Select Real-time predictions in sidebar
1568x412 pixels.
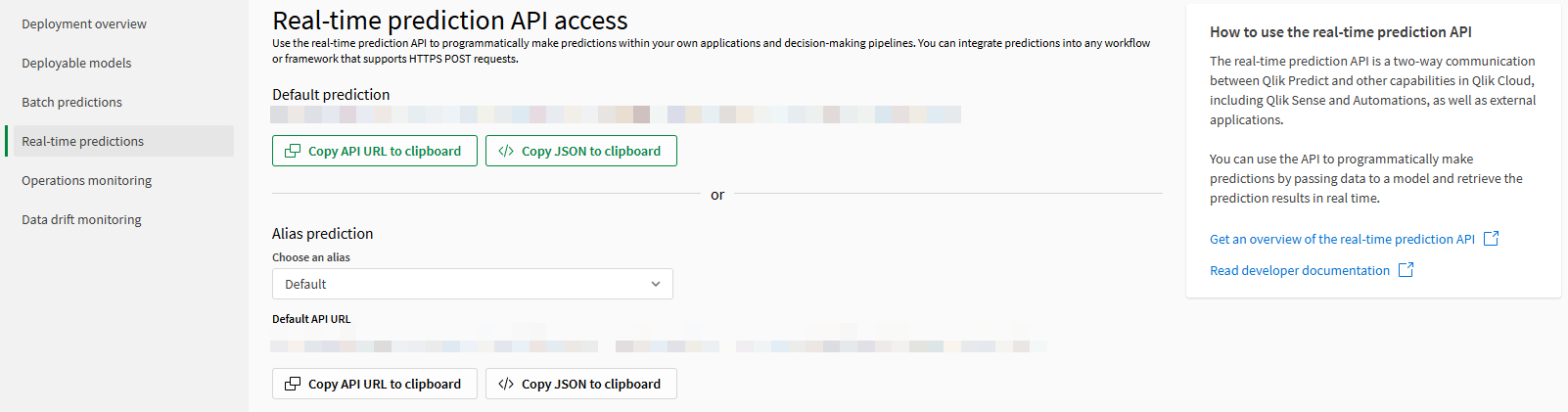click(x=82, y=141)
